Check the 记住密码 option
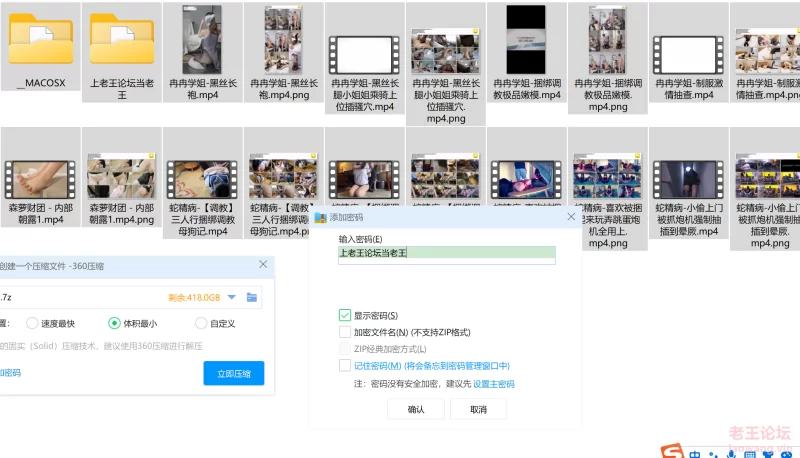800x458 pixels. pyautogui.click(x=345, y=366)
